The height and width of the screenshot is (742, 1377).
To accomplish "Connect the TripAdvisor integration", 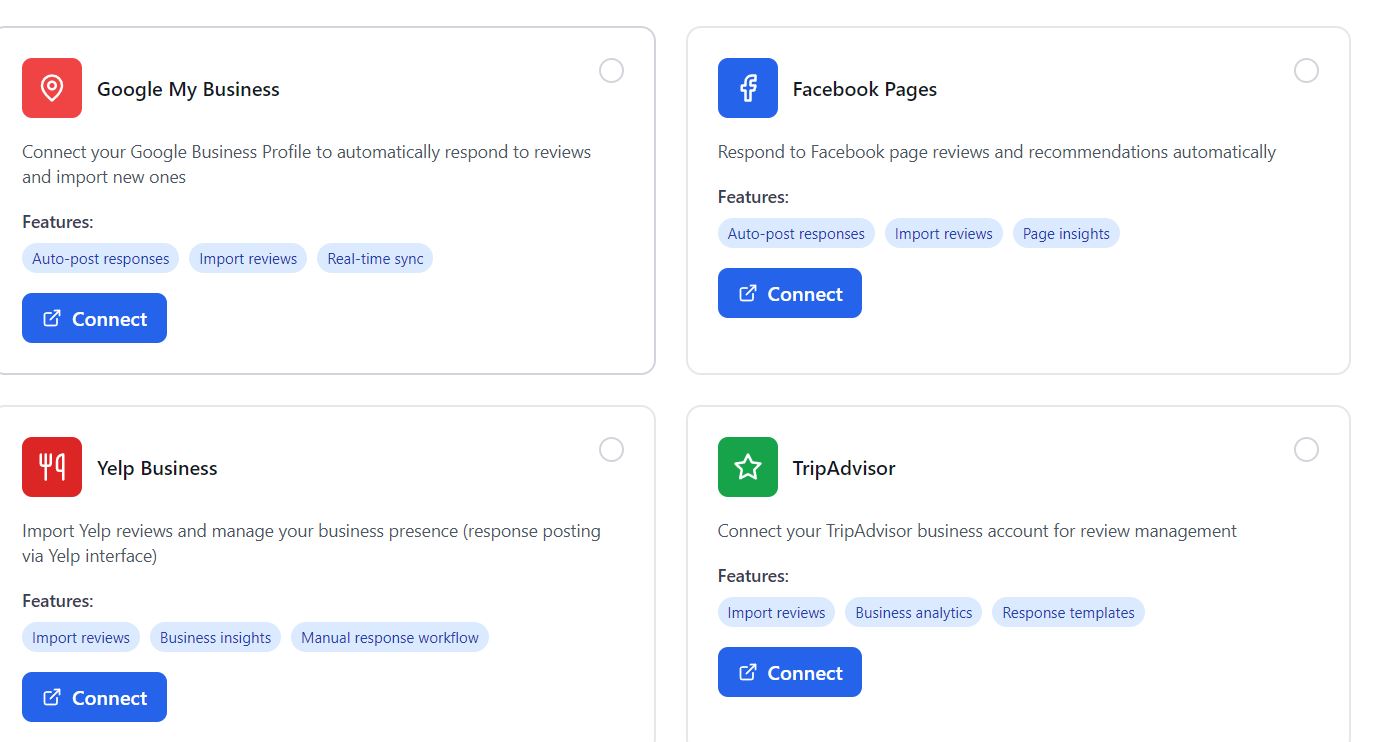I will (790, 672).
